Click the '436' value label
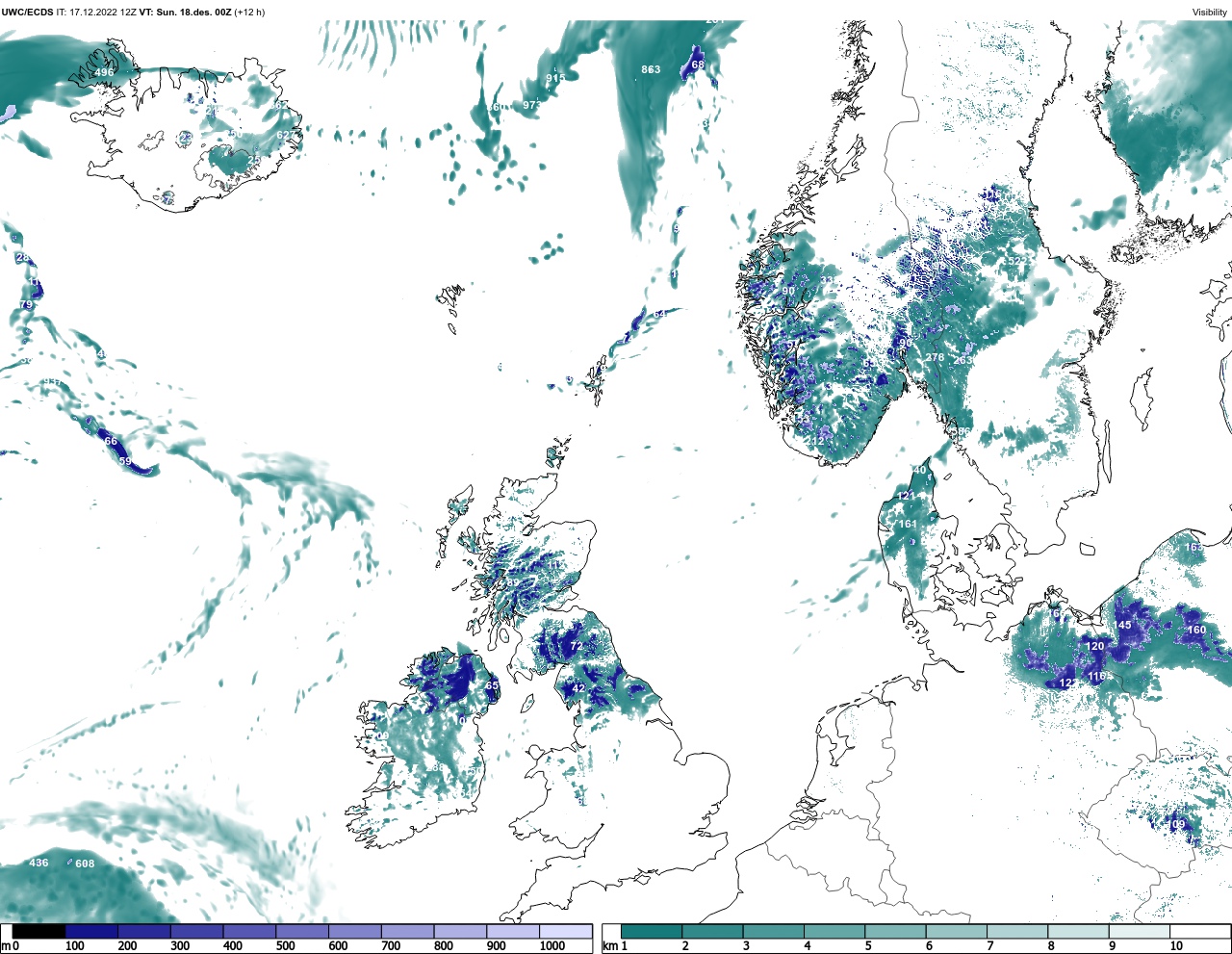The height and width of the screenshot is (954, 1232). 38,863
